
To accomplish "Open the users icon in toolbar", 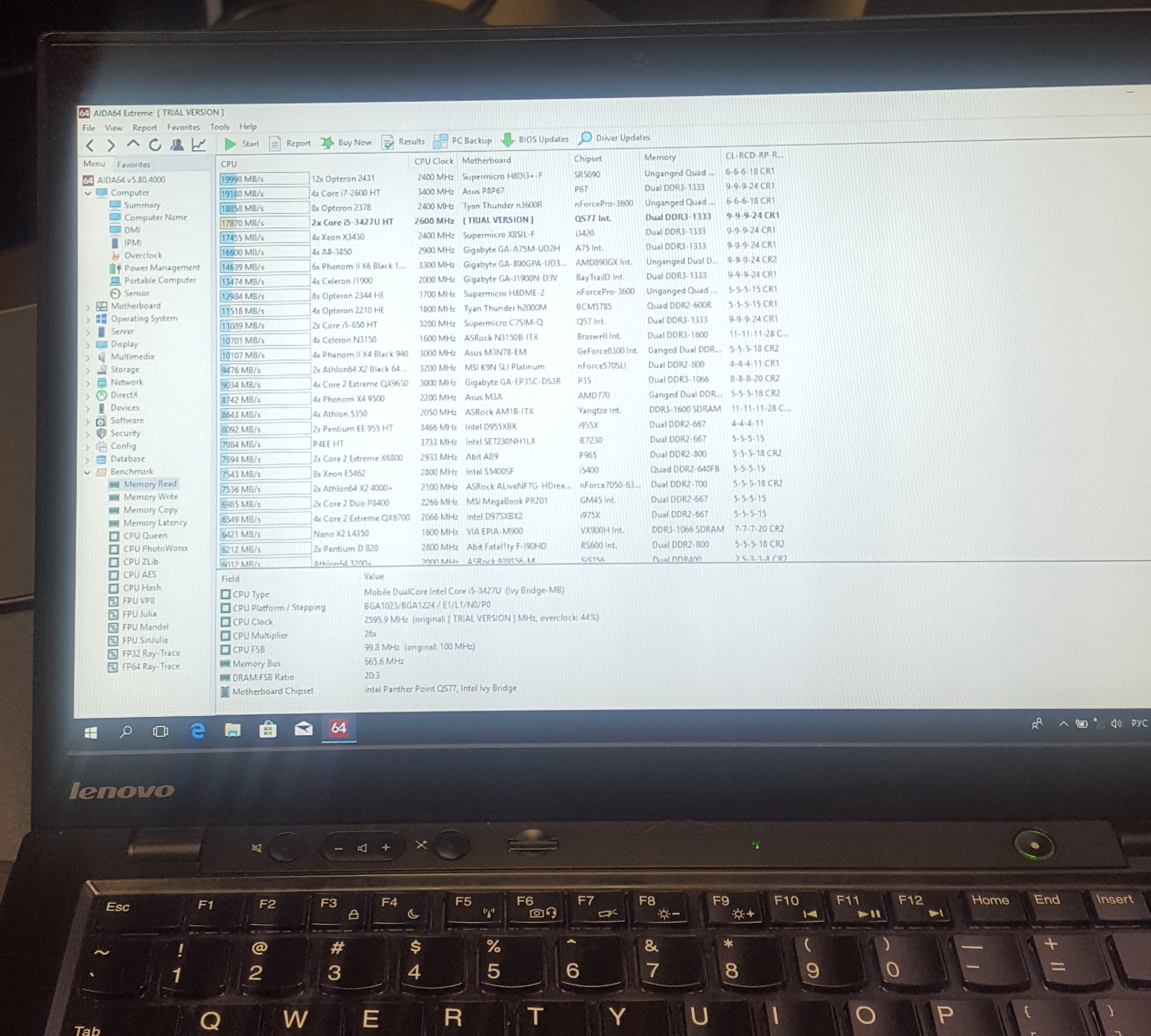I will [x=177, y=144].
